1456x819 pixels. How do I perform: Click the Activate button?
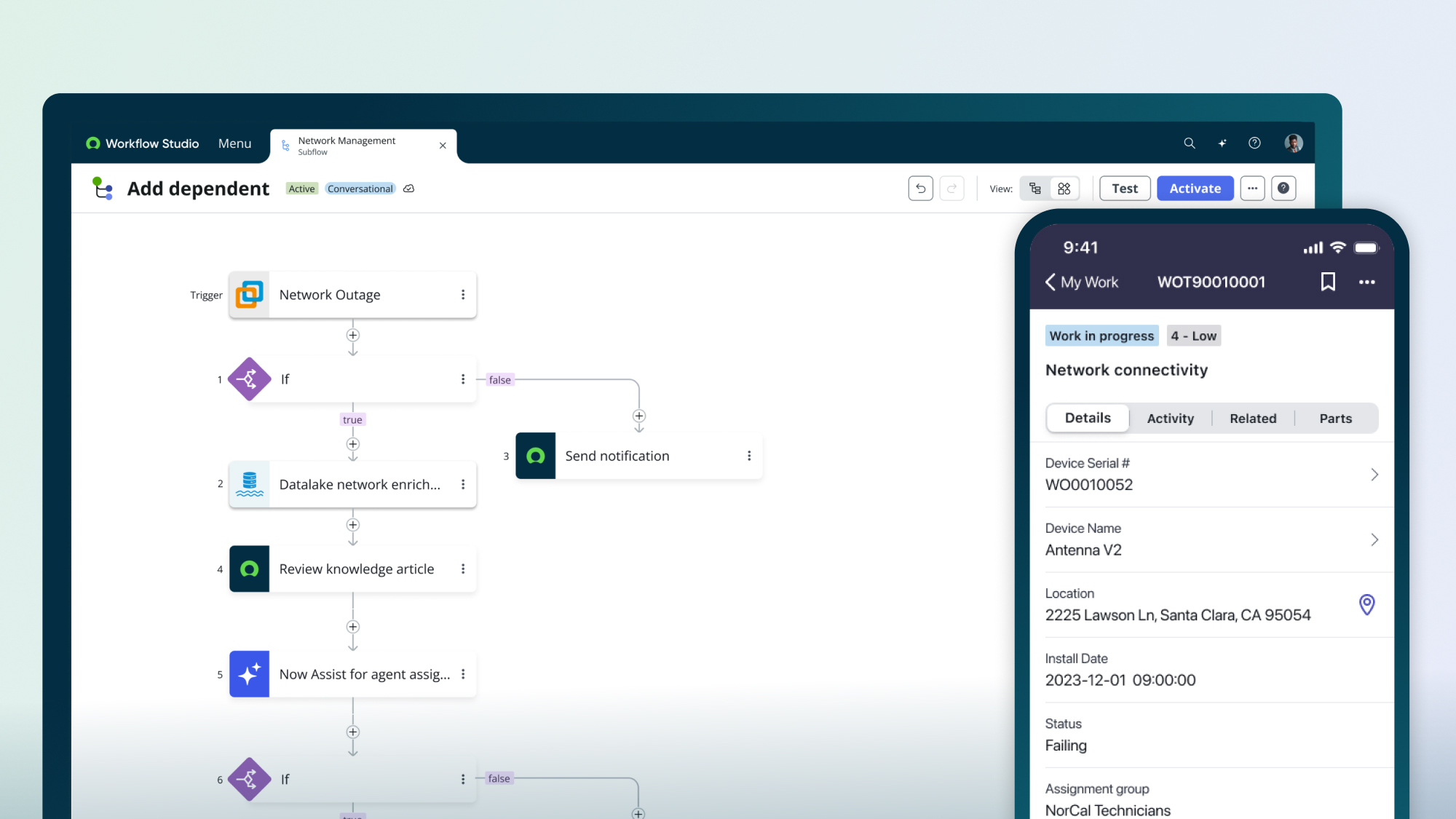click(x=1195, y=189)
